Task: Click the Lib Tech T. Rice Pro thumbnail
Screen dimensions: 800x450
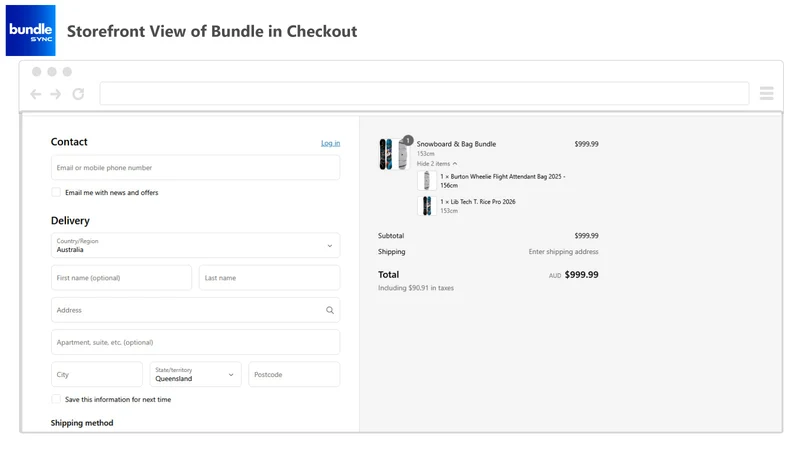Action: click(x=427, y=206)
